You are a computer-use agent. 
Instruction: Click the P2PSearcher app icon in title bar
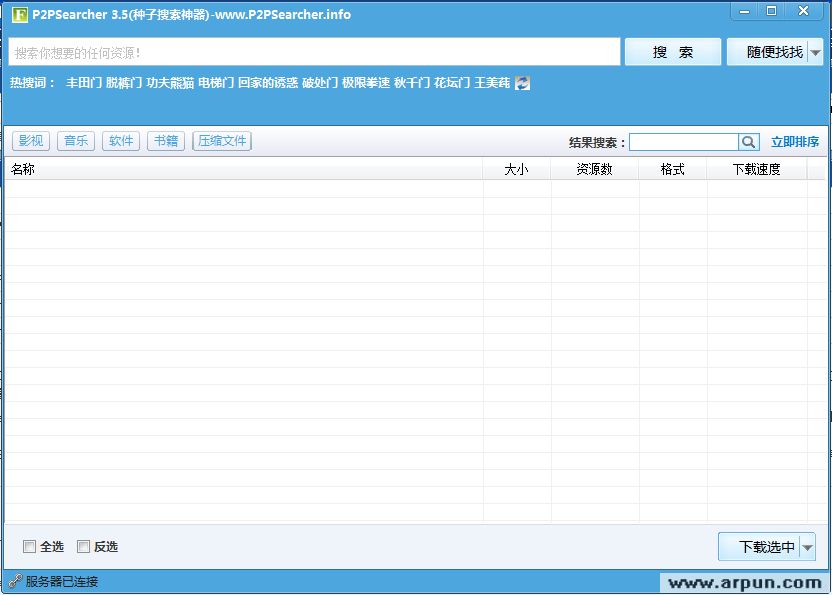tap(20, 14)
